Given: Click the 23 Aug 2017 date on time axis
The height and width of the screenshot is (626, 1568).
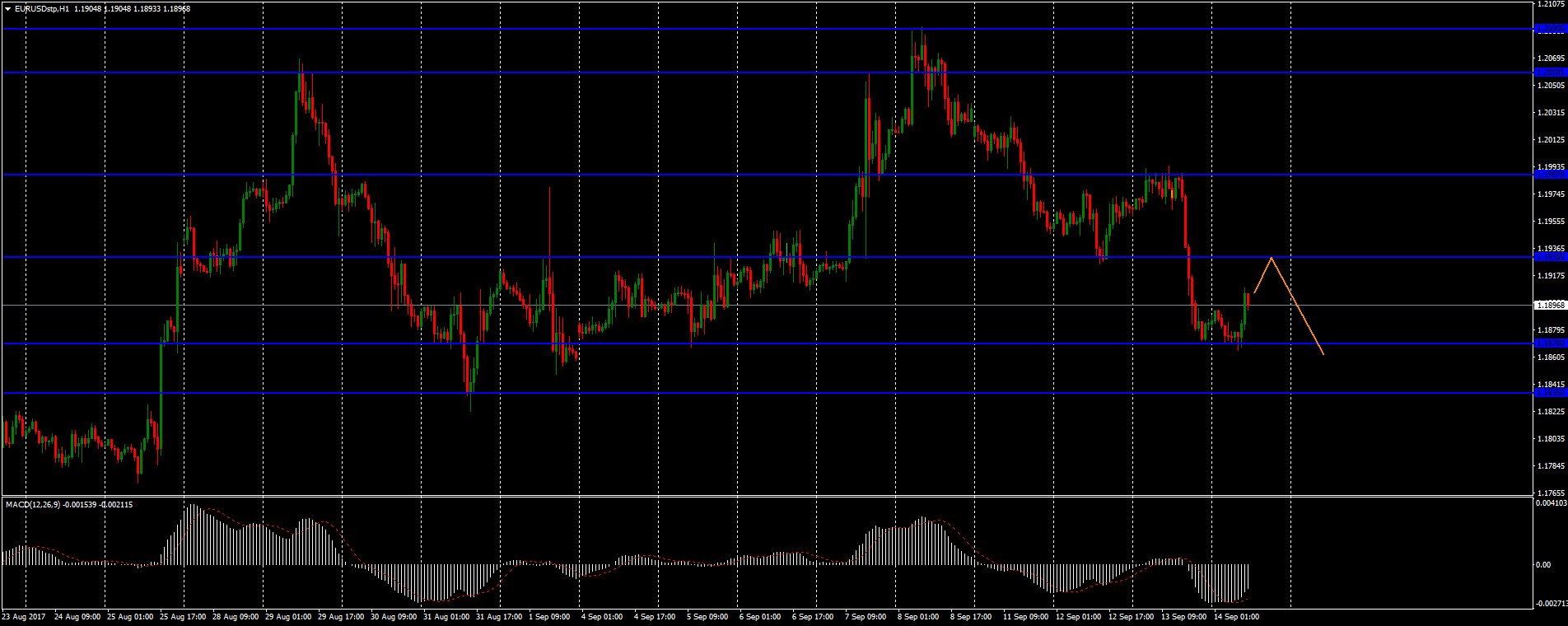Looking at the screenshot, I should point(24,616).
